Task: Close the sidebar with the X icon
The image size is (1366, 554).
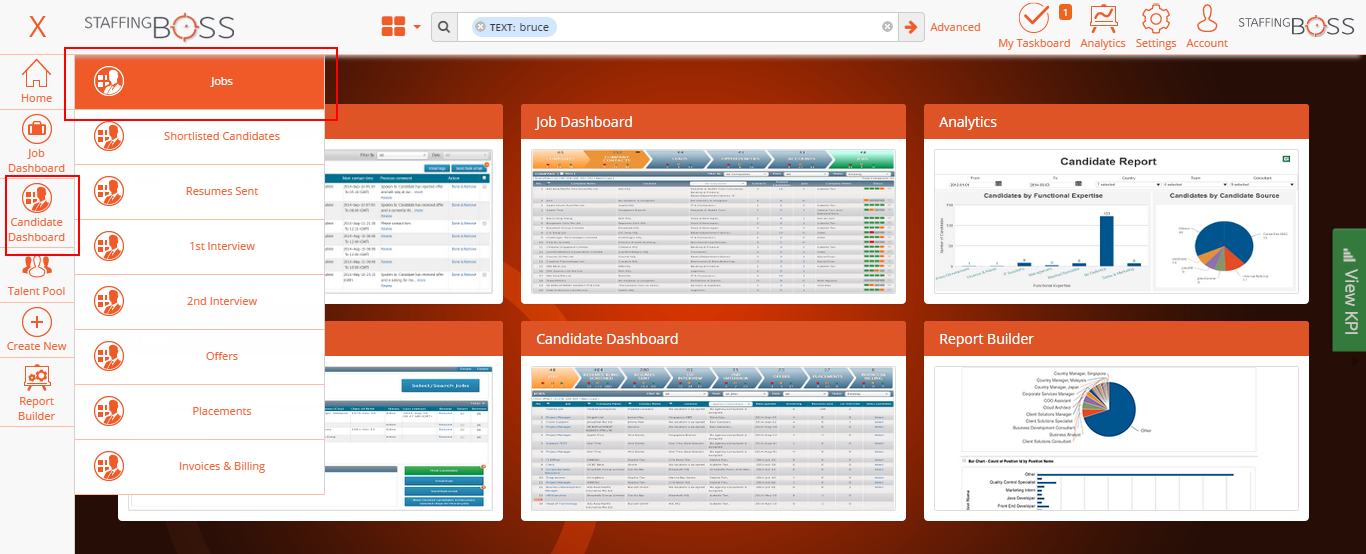Action: [37, 27]
